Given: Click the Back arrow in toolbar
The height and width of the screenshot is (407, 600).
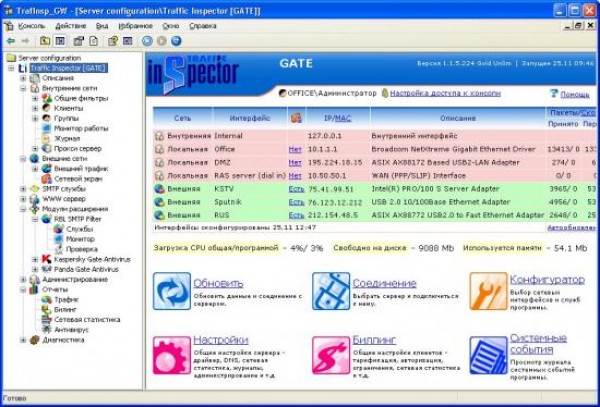Looking at the screenshot, I should click(10, 41).
